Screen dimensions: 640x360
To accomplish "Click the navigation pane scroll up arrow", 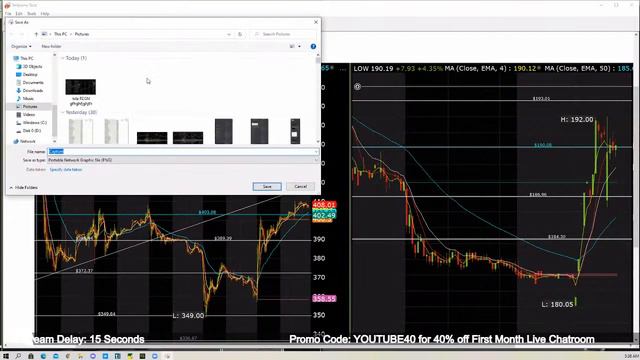I will (x=54, y=55).
